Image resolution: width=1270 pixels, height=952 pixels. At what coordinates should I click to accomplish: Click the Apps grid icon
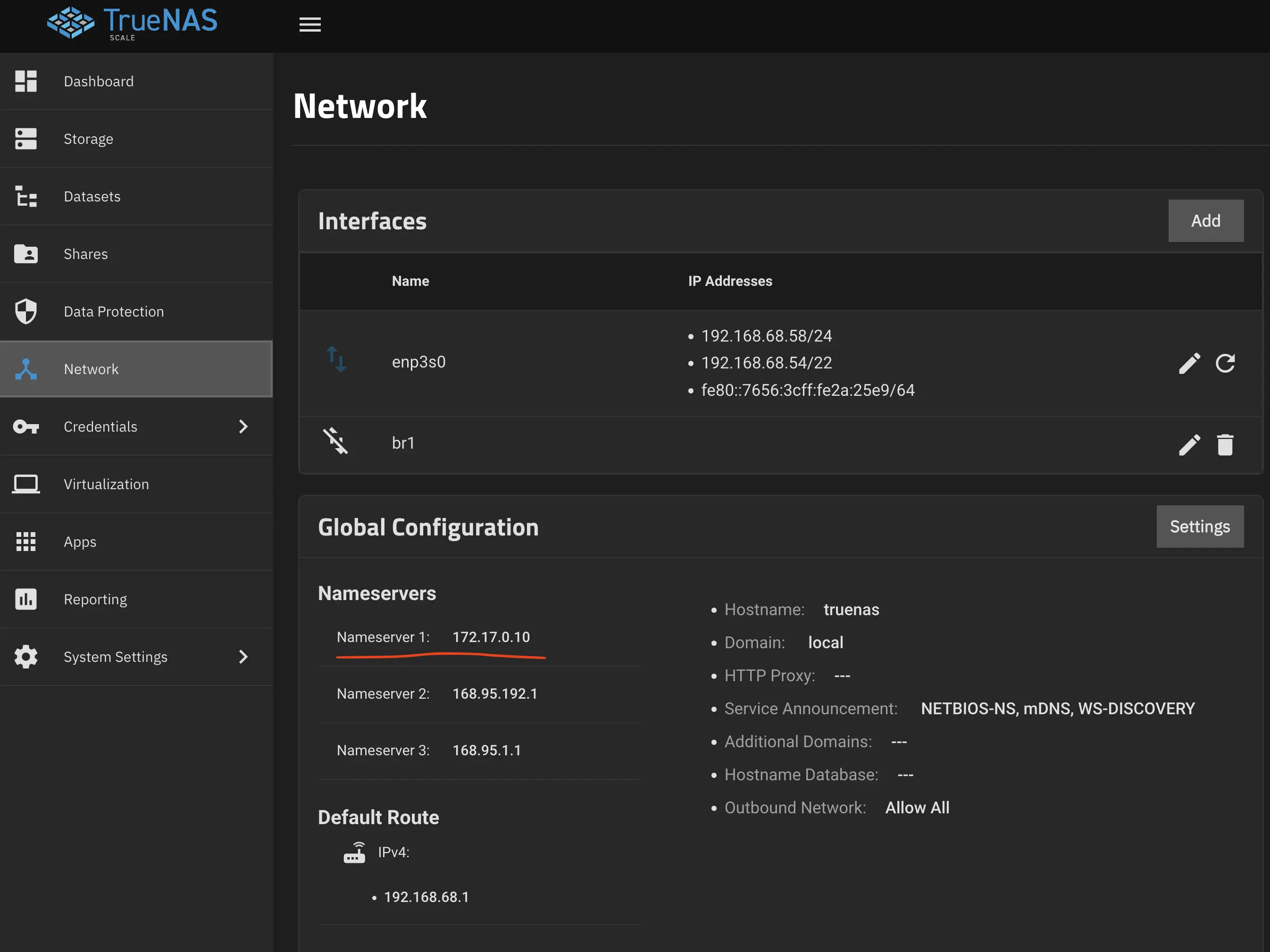[x=26, y=542]
